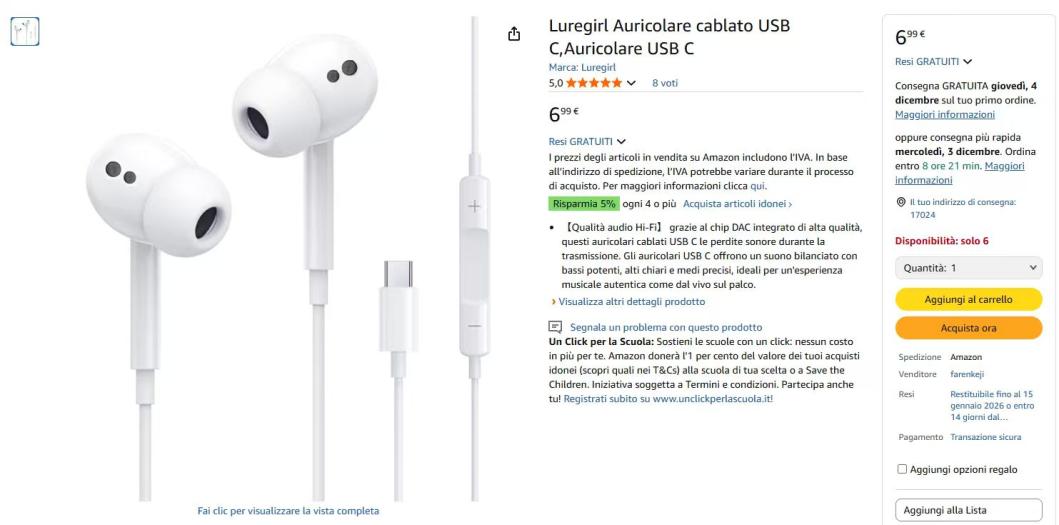Viewport: 1059px width, 525px height.
Task: Click Transazione sicura payment link
Action: (985, 437)
